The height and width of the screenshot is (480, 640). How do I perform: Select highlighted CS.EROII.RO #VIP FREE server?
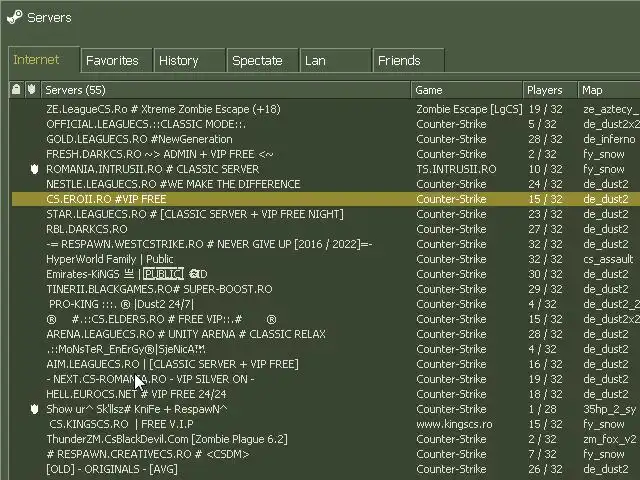click(326, 199)
